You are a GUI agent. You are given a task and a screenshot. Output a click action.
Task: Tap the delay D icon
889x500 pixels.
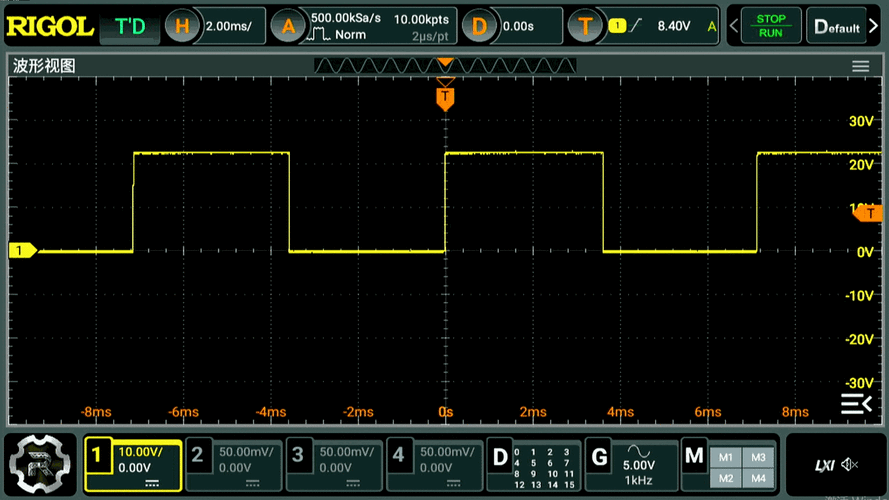tap(479, 27)
